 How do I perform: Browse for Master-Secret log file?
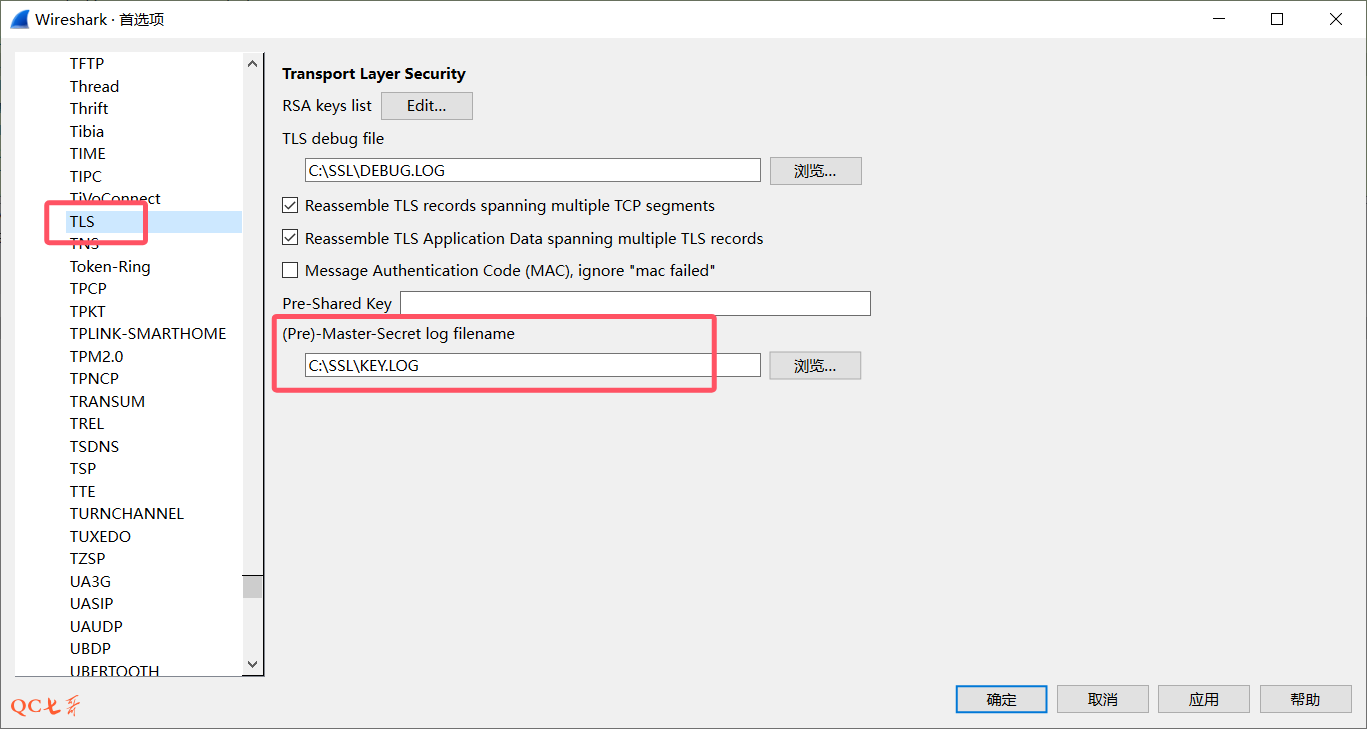tap(815, 366)
